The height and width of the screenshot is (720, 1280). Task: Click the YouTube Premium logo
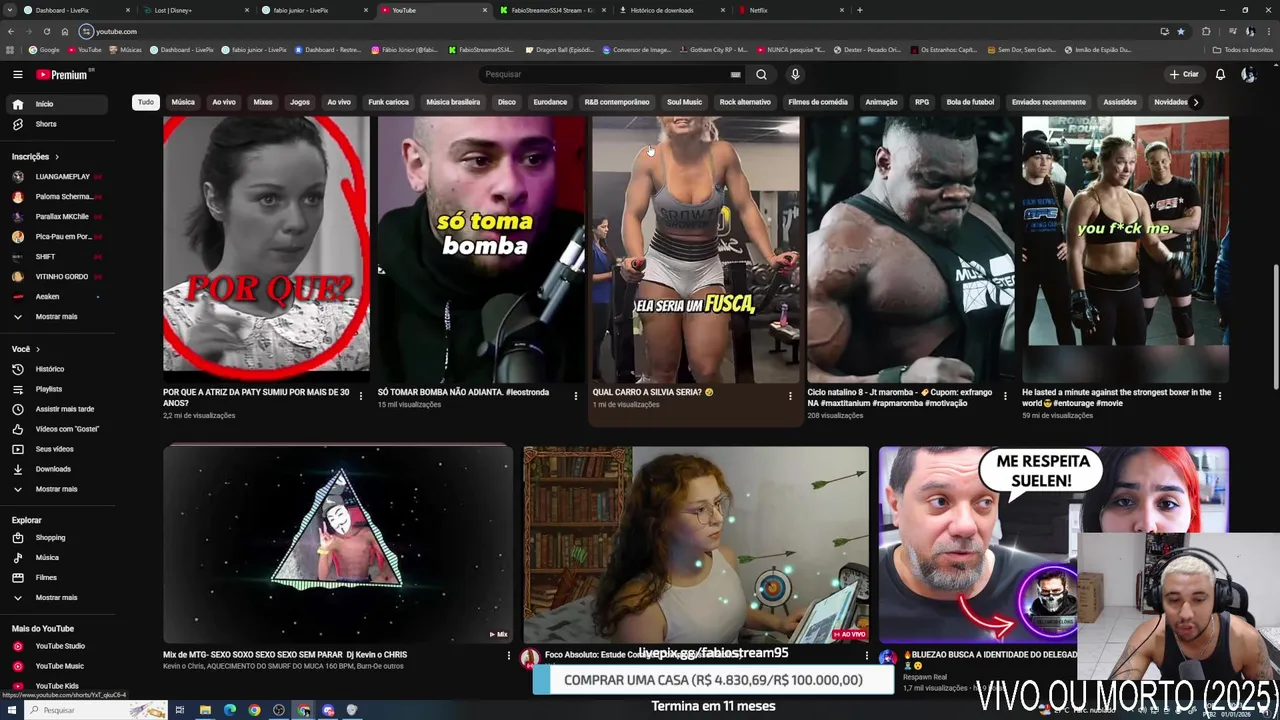click(64, 74)
